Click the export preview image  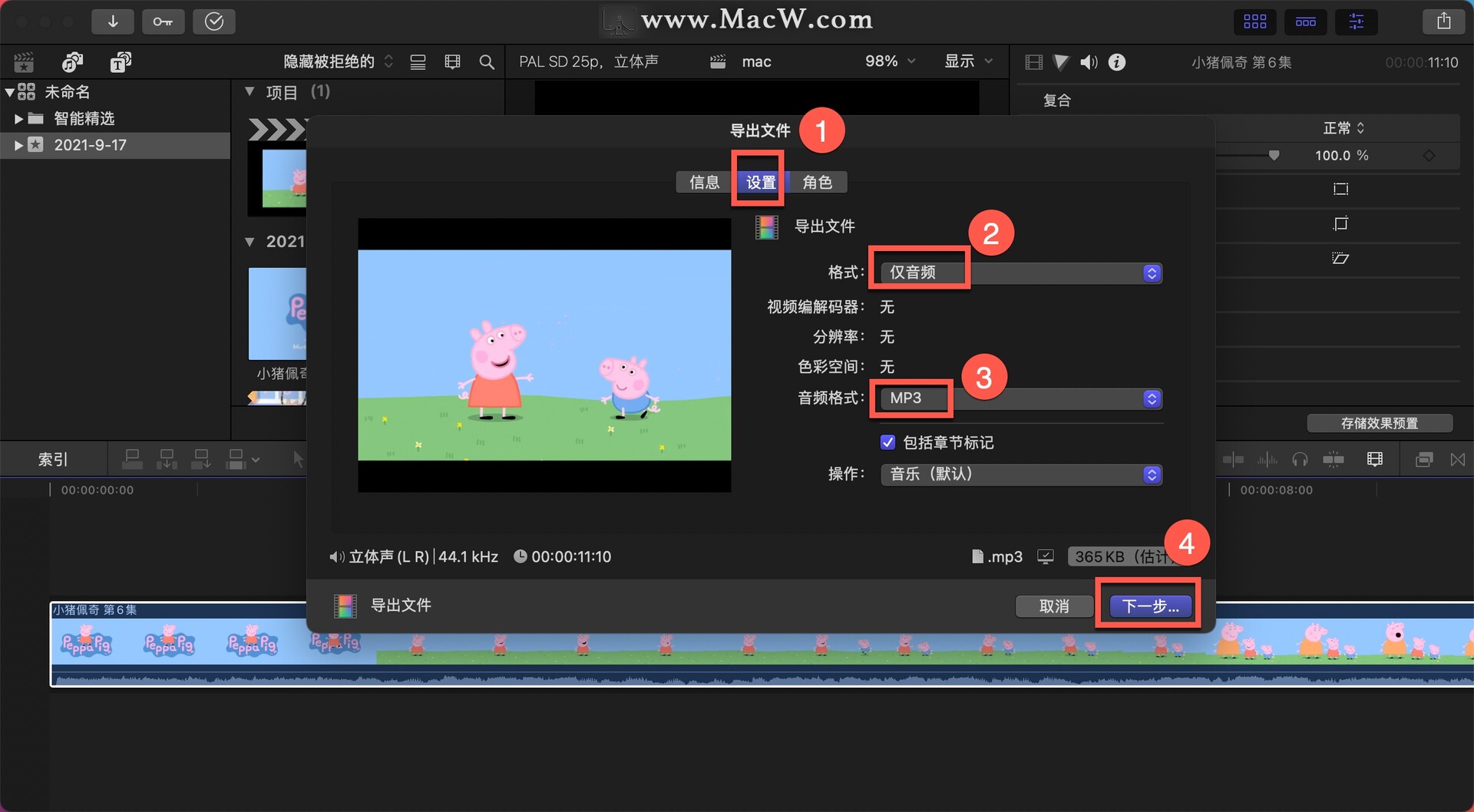tap(544, 355)
